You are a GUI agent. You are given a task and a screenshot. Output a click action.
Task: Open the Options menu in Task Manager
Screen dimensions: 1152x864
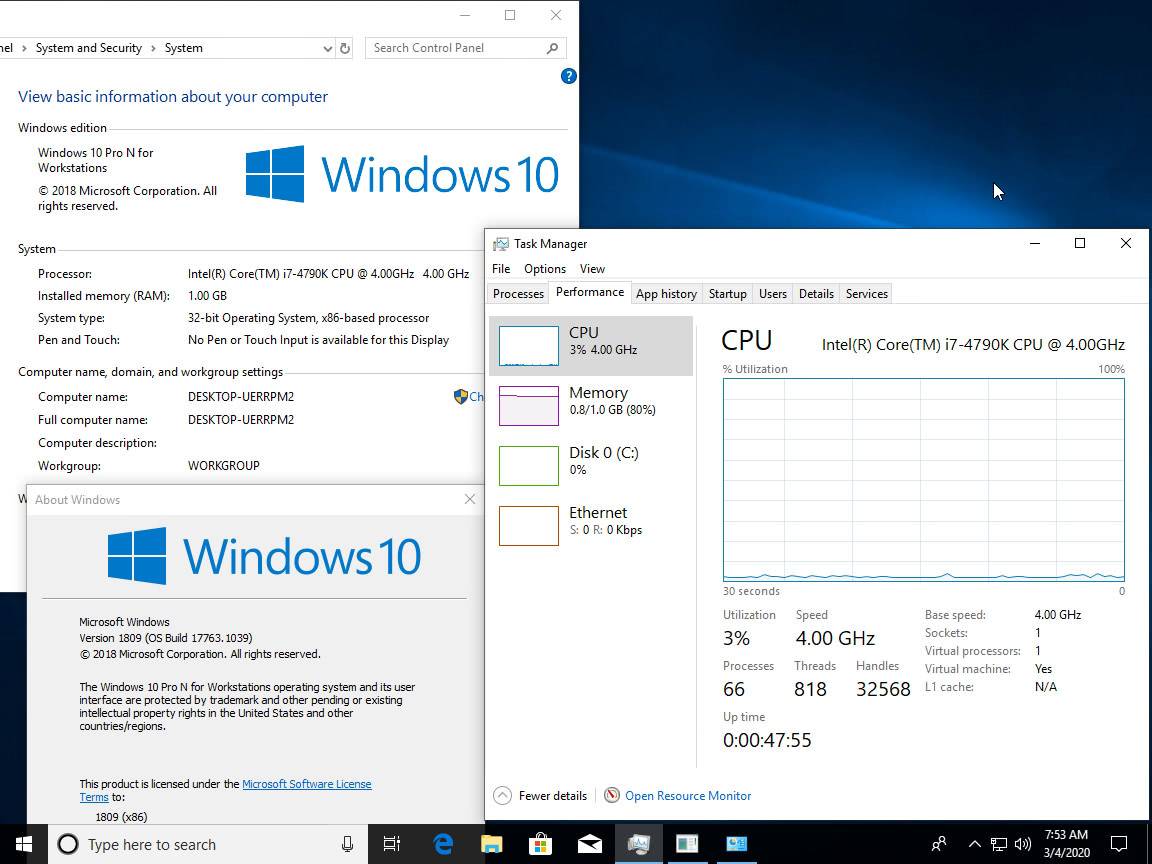click(x=545, y=269)
